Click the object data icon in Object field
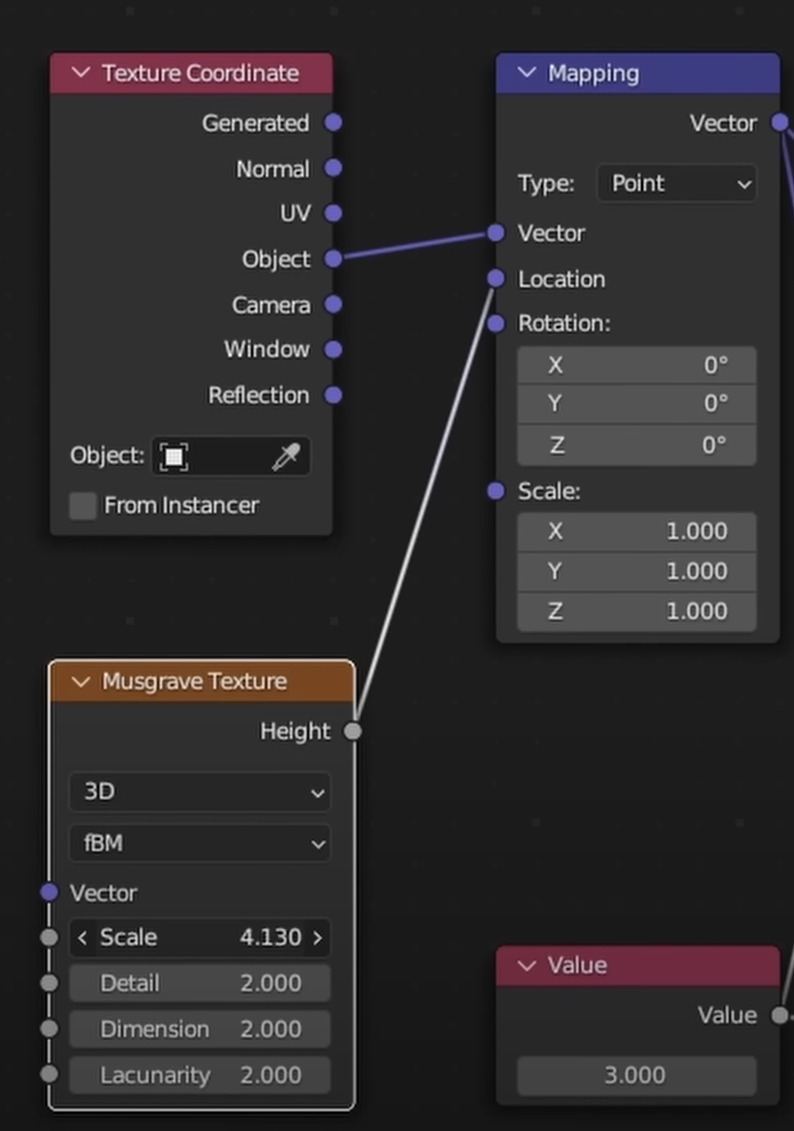Viewport: 794px width, 1131px height. 174,457
